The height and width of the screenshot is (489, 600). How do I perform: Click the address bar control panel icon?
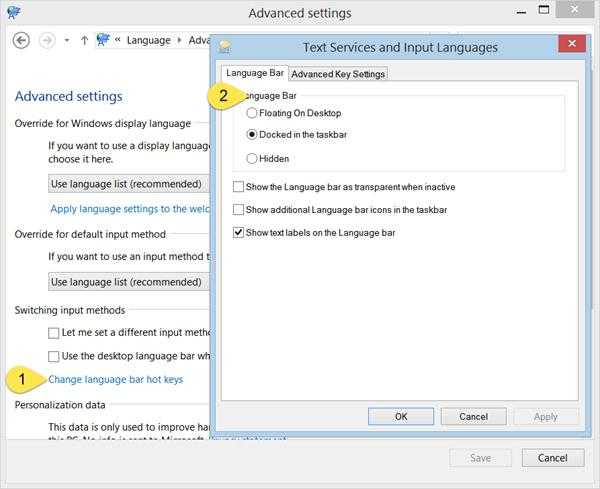tap(103, 39)
